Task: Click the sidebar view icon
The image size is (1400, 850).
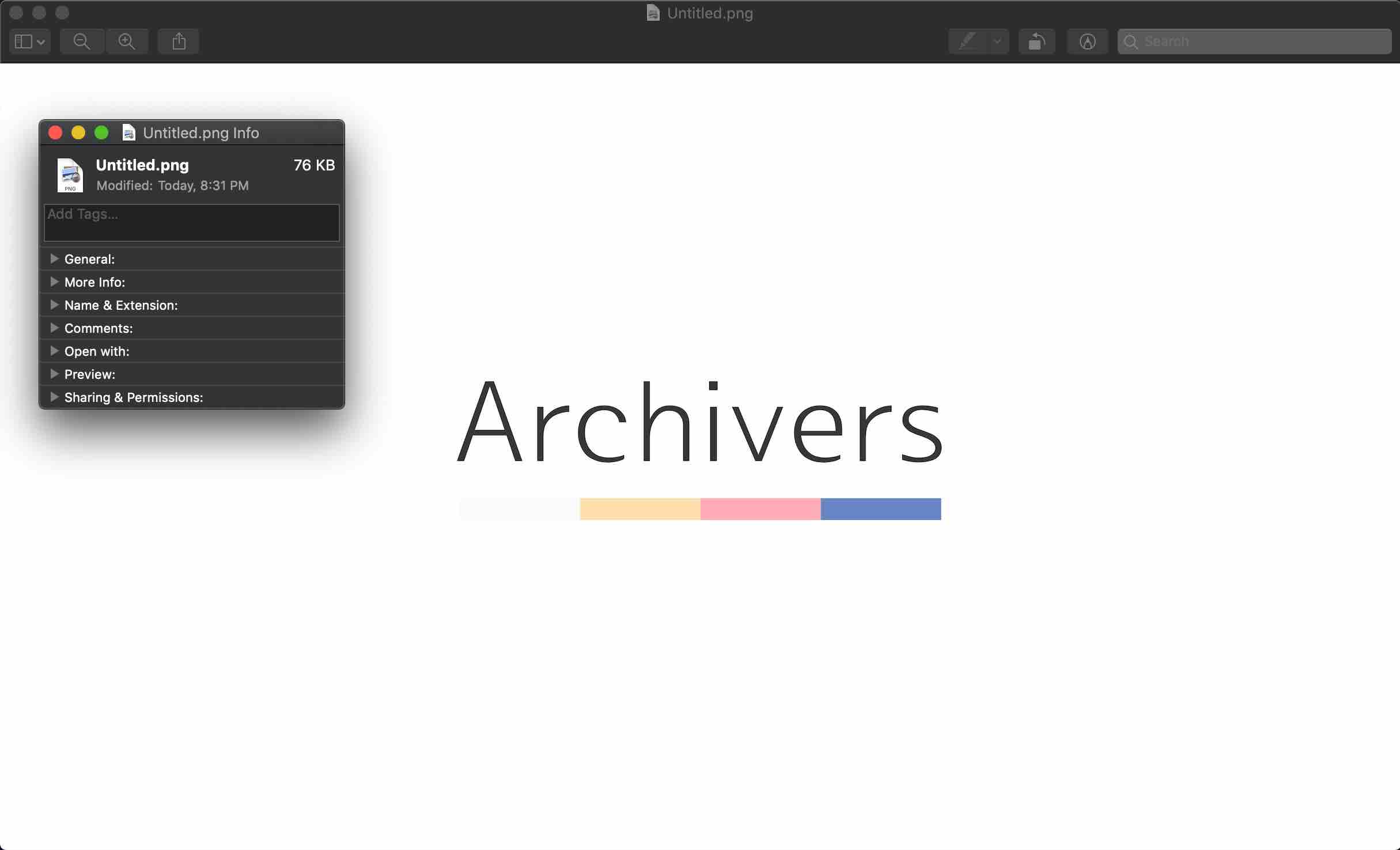Action: [23, 41]
